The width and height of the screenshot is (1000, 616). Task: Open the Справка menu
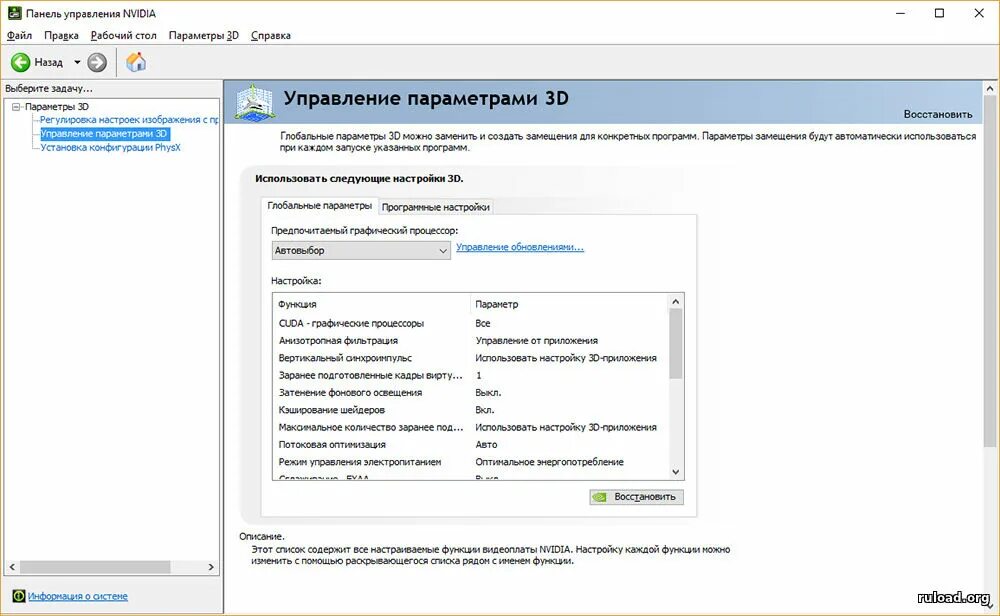click(x=270, y=35)
